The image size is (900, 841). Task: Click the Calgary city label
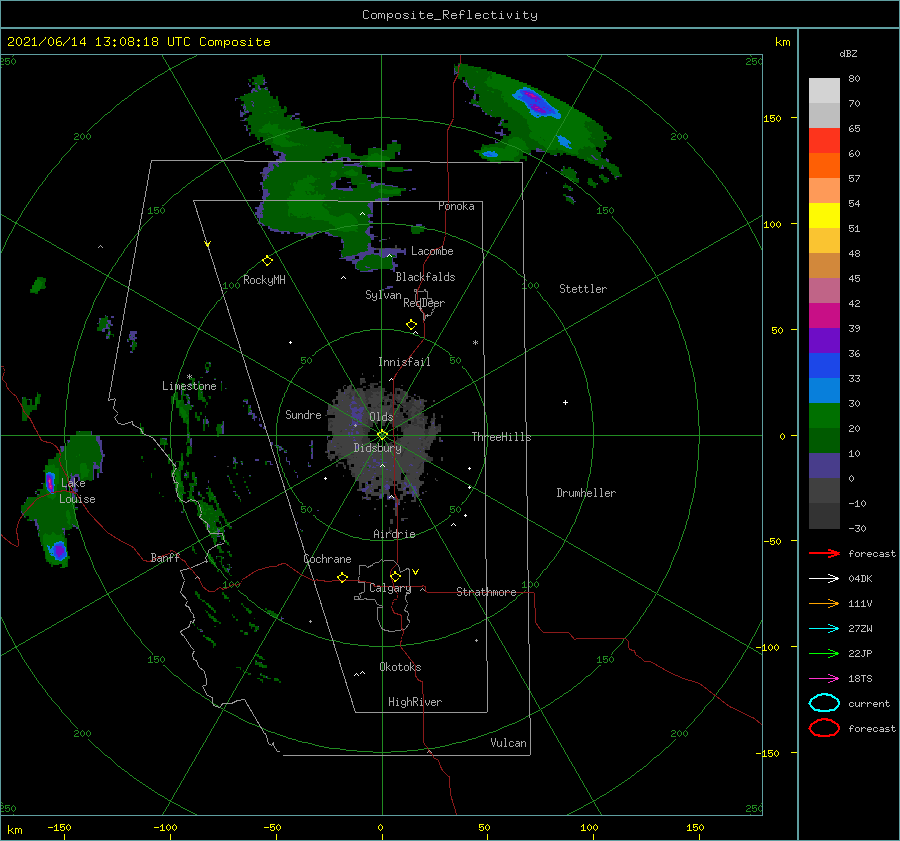390,588
